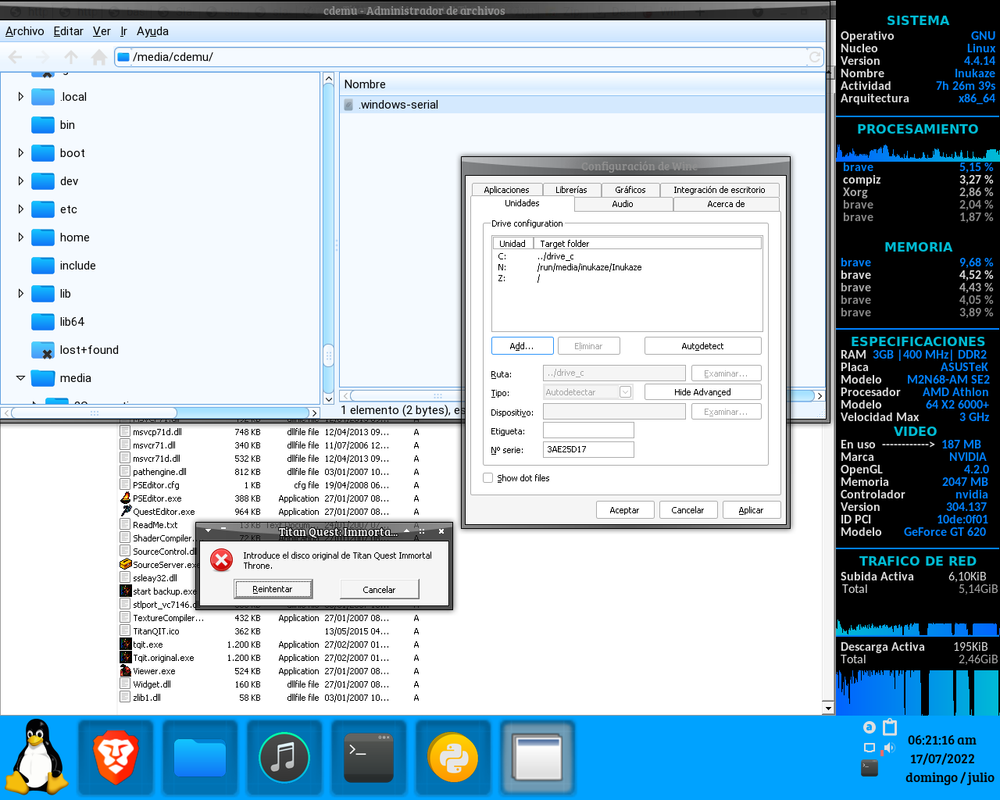1000x800 pixels.
Task: Click Hide Advanced button
Action: coord(703,392)
